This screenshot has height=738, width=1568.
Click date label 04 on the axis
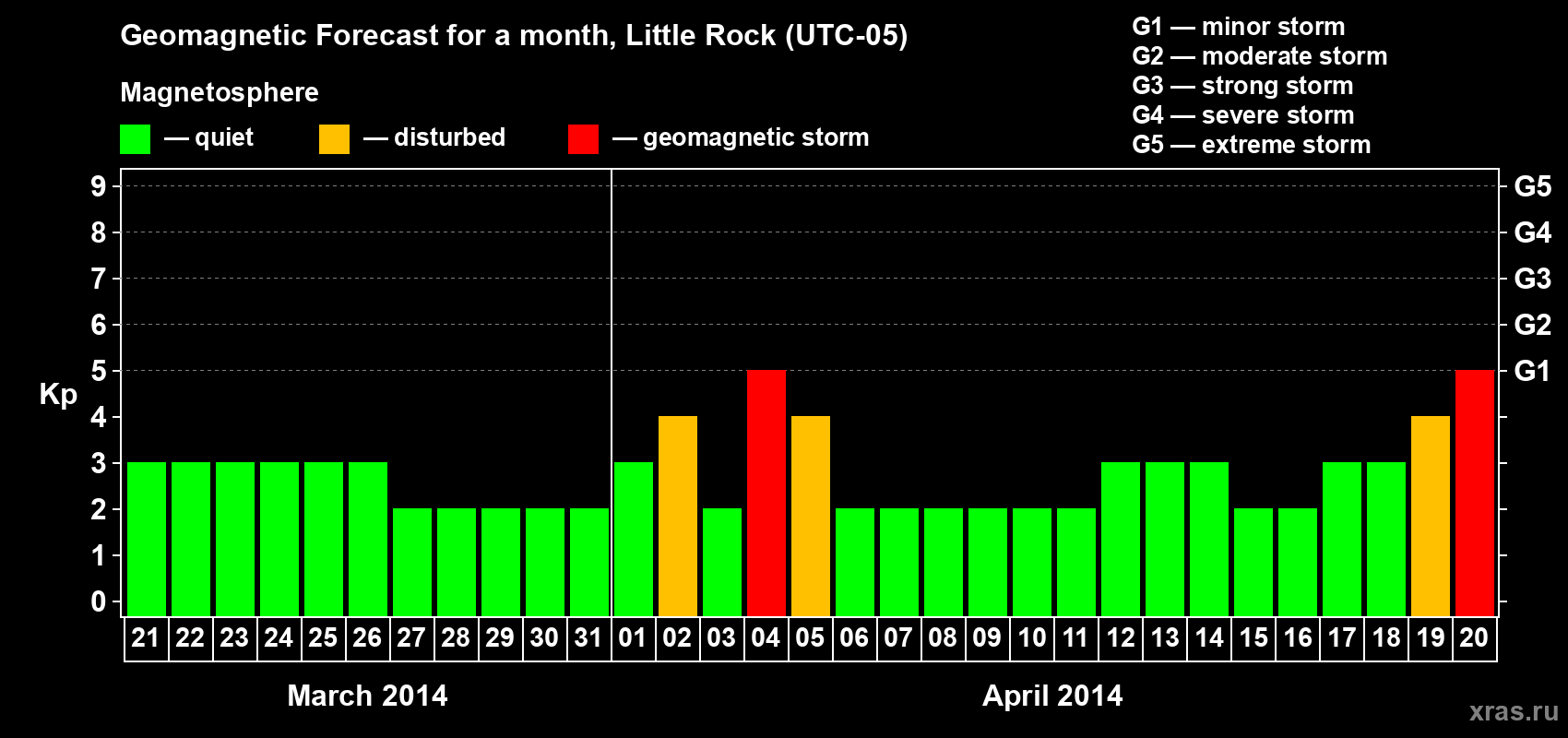coord(766,637)
